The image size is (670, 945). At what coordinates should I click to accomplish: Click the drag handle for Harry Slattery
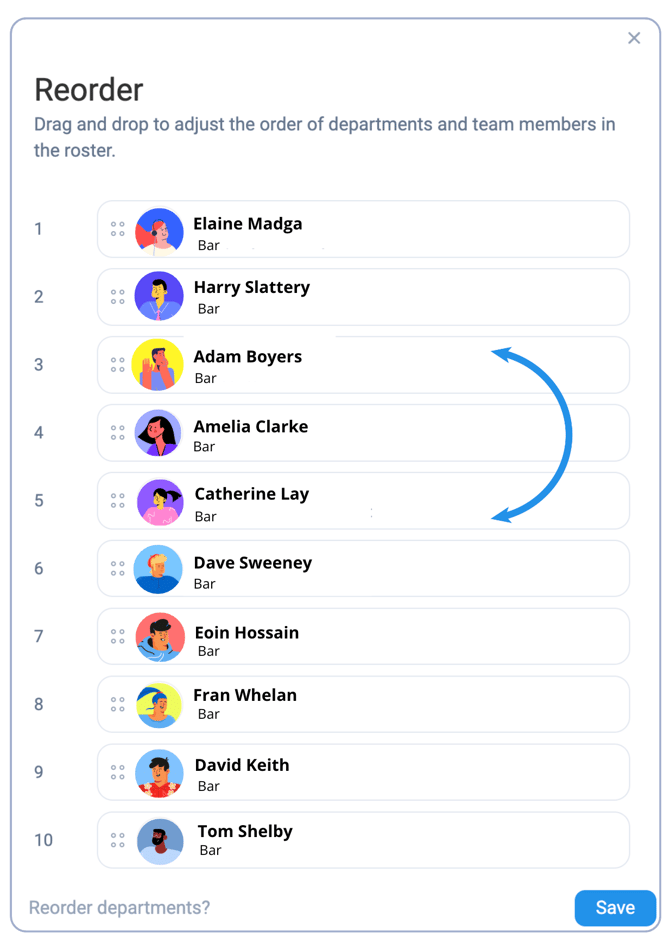117,297
